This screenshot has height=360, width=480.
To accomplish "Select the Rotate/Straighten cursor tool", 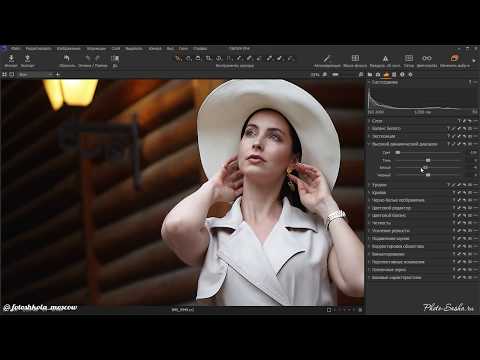I will click(219, 59).
